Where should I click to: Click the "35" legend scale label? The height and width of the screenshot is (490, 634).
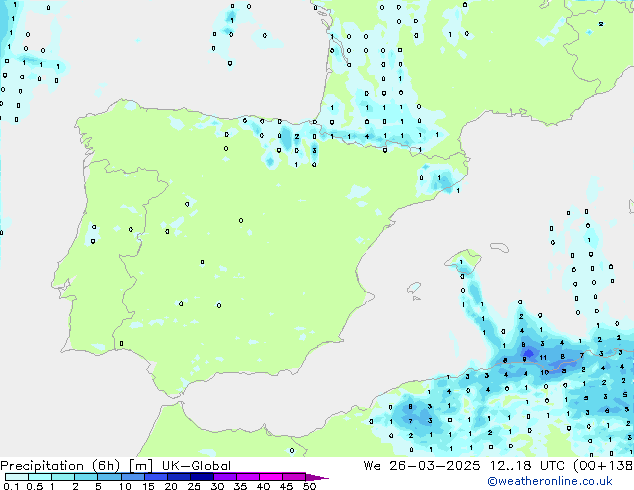pos(240,486)
